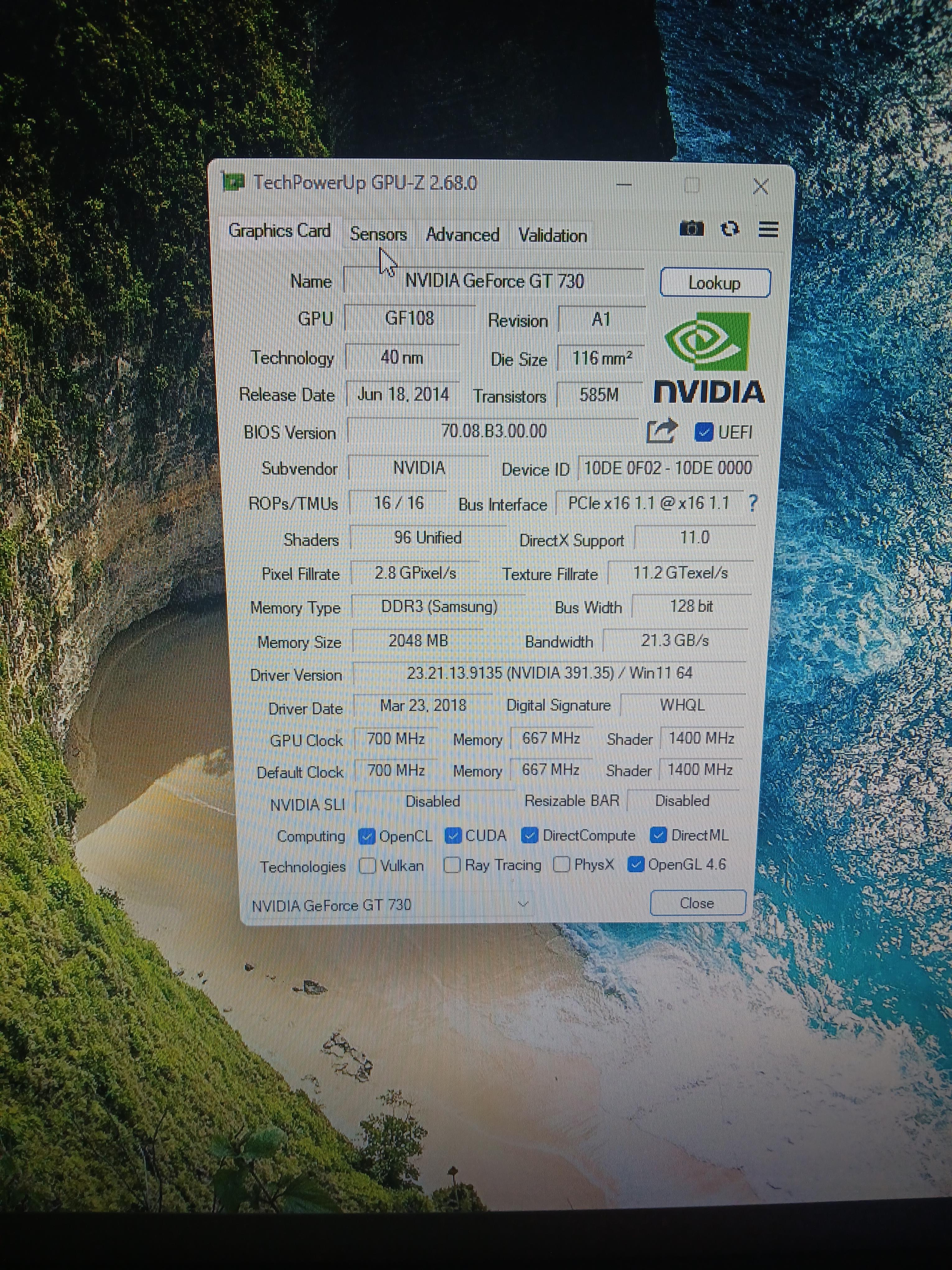Switch to the Sensors tab
The height and width of the screenshot is (1270, 952).
pyautogui.click(x=378, y=234)
